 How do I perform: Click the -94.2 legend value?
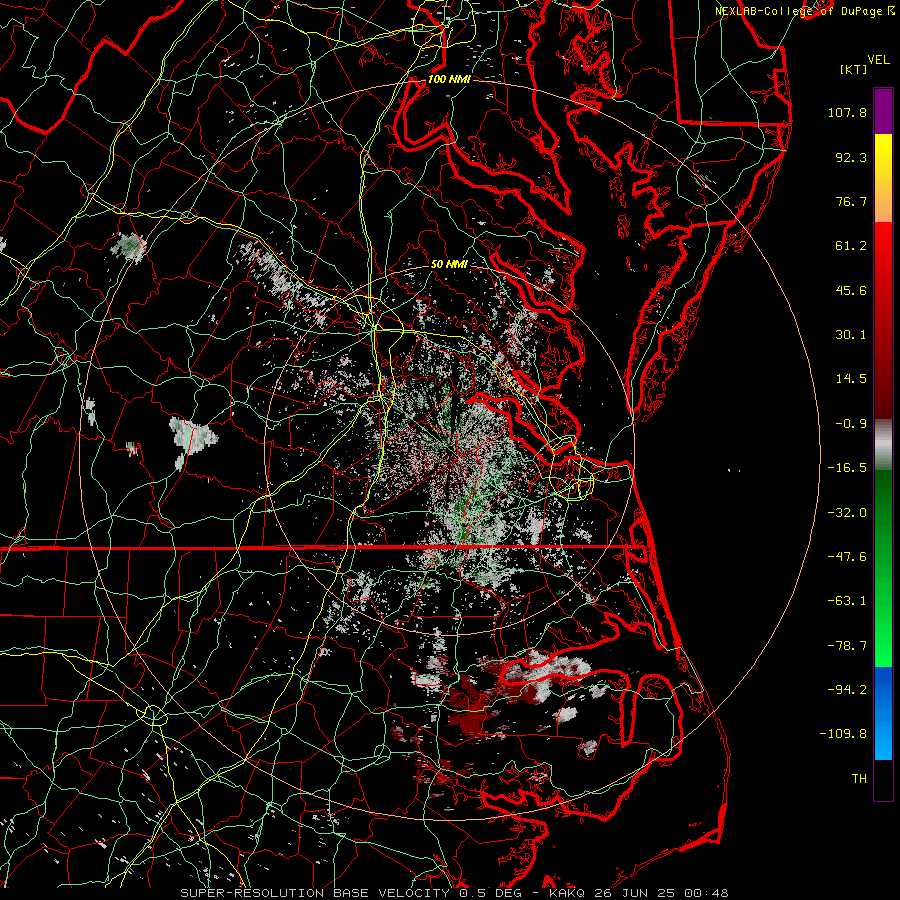point(847,690)
